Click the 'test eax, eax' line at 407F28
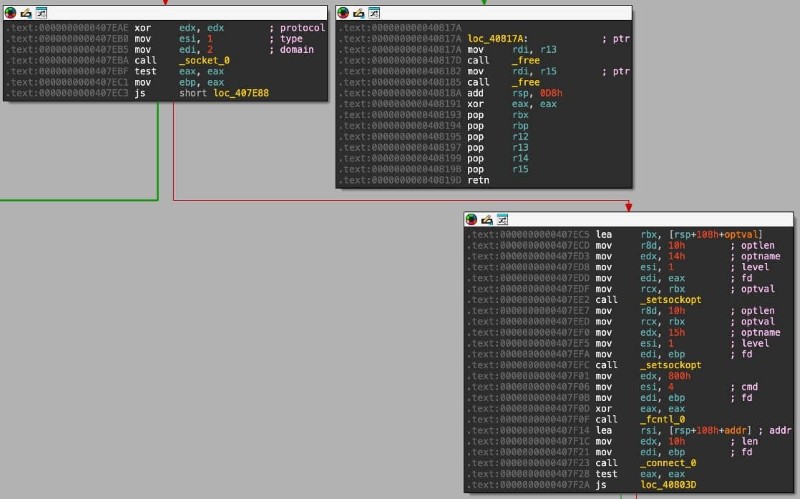Screen dimensions: 800x499 (x=629, y=473)
